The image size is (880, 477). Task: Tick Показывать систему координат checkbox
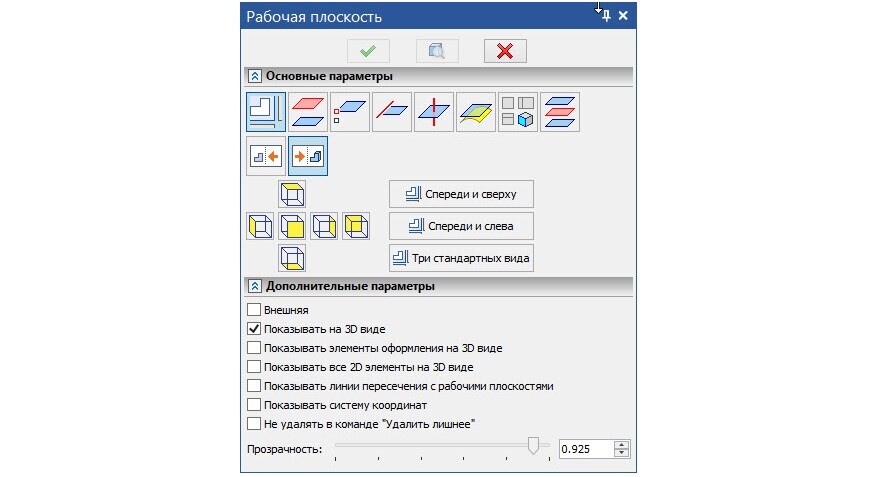tap(254, 405)
